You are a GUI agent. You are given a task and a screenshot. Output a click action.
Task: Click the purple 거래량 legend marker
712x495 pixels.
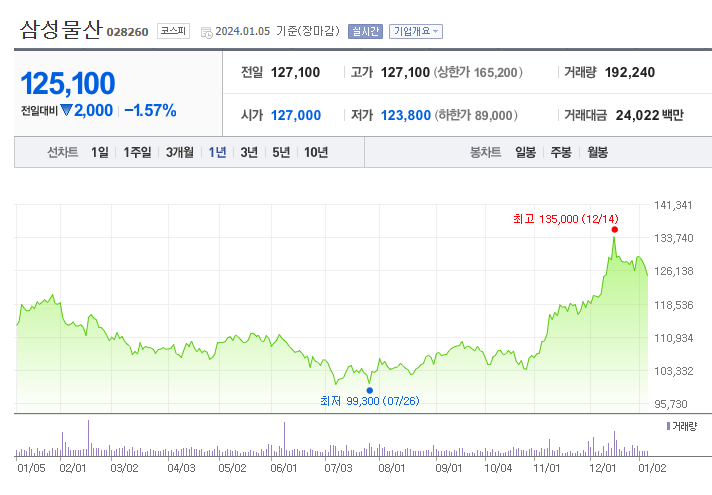(x=668, y=426)
